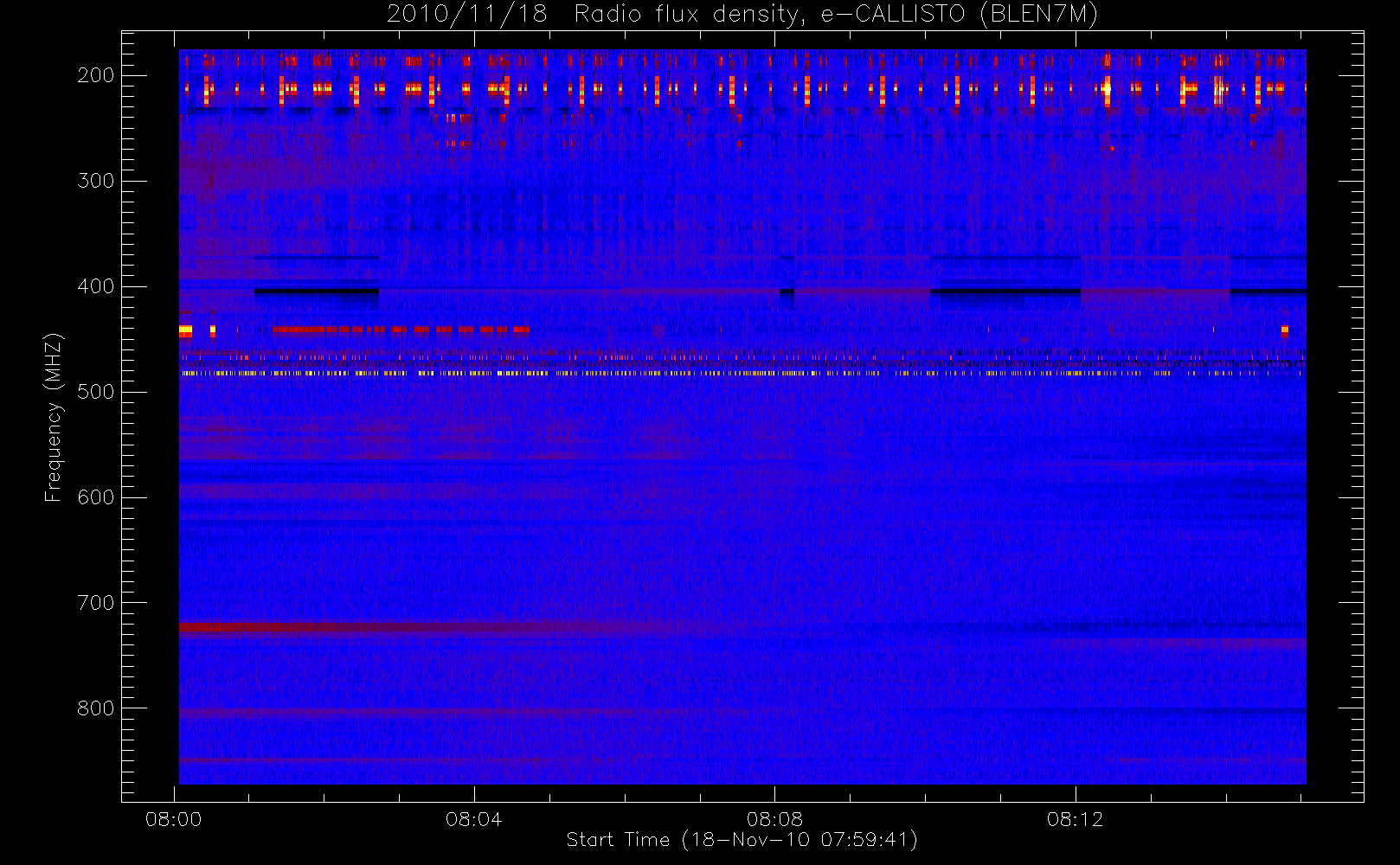Screen dimensions: 1400x865
Task: Click the "Start Time (18-Nov-10 07:59:41)" label
Action: click(742, 840)
